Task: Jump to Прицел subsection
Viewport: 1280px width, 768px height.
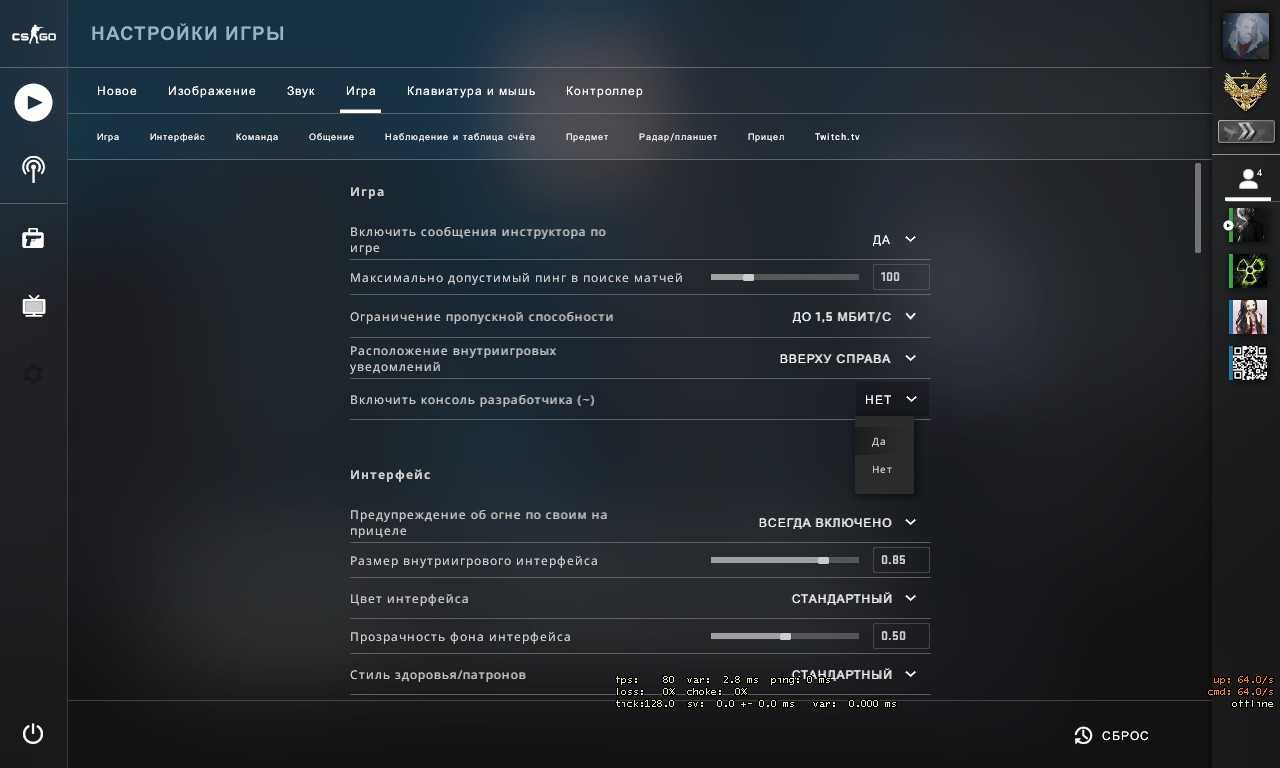Action: click(766, 137)
